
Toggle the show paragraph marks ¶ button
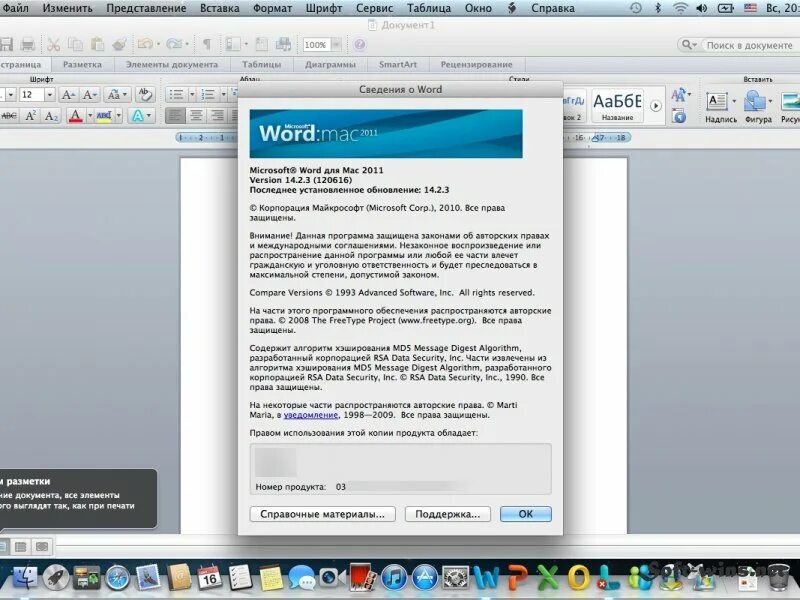pos(207,45)
